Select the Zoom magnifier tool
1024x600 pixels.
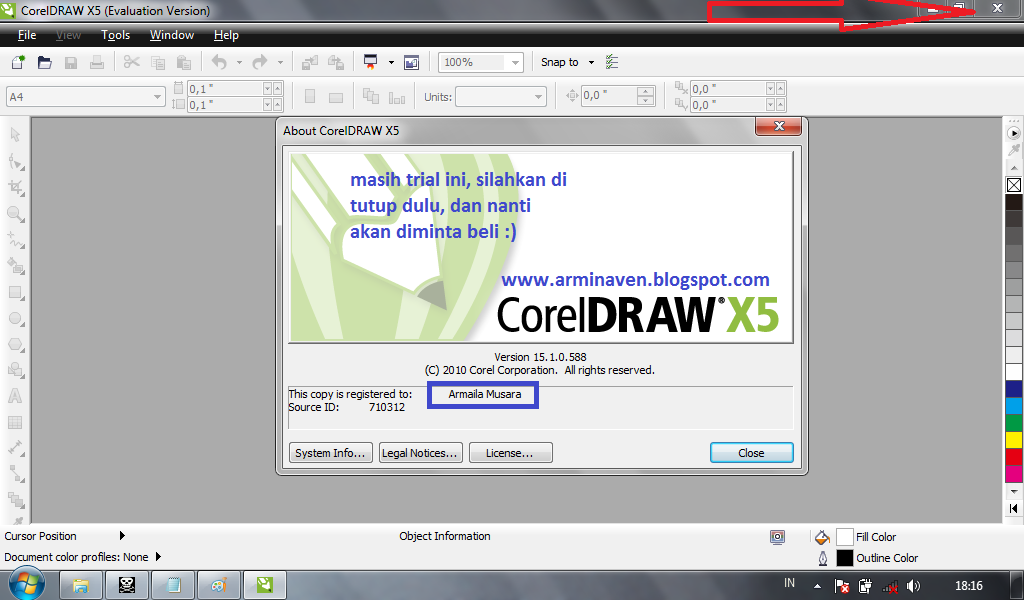16,214
